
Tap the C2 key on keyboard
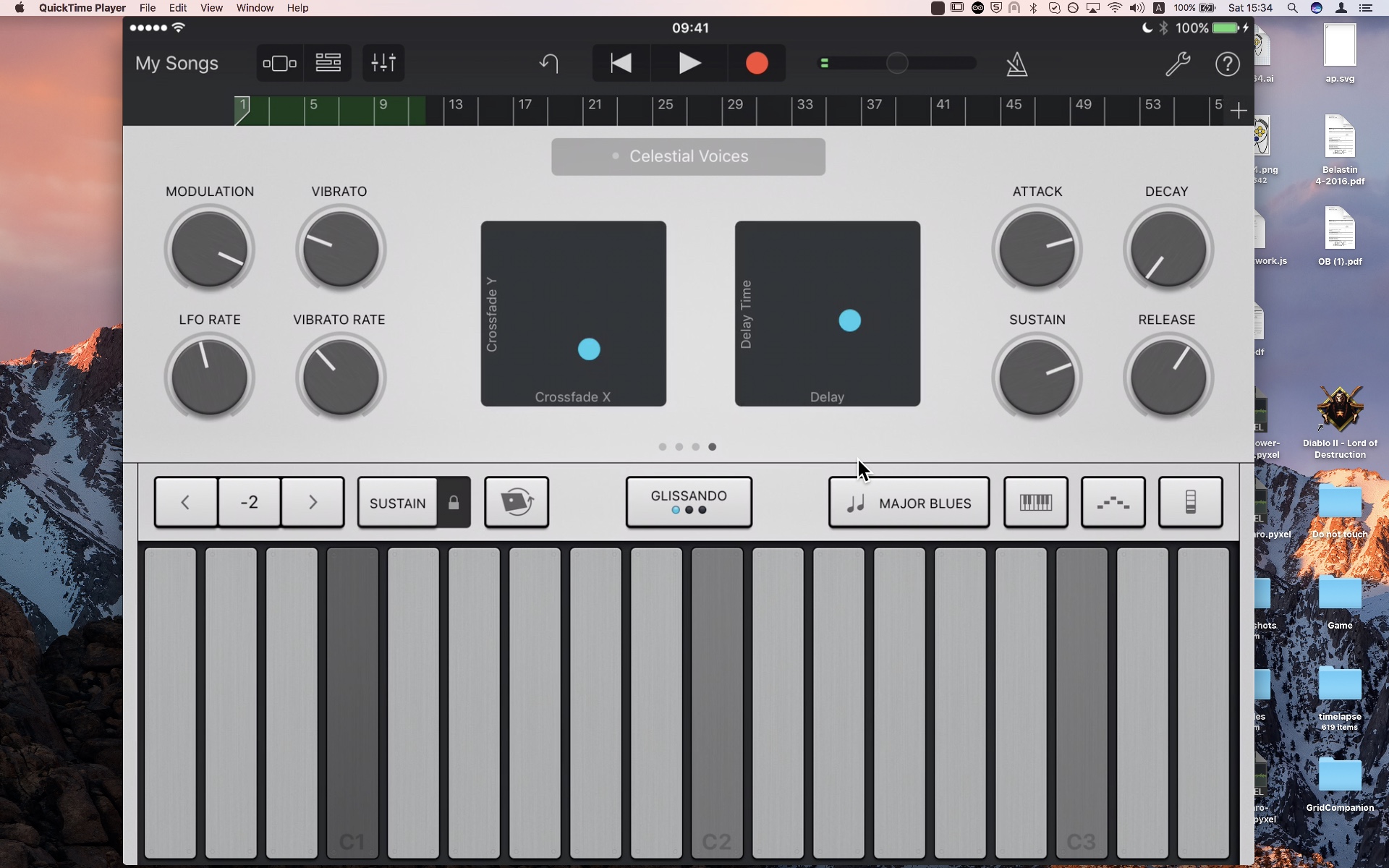click(x=717, y=703)
